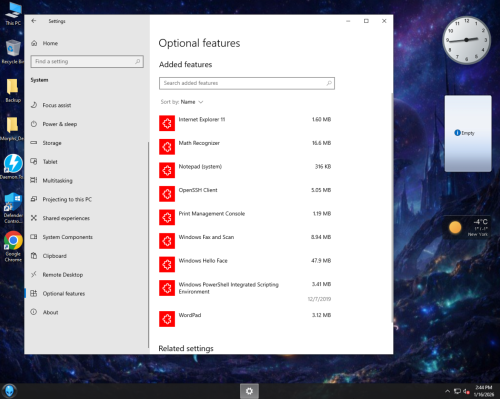
Task: Click the Windows PowerShell ISE feature icon
Action: (x=167, y=288)
